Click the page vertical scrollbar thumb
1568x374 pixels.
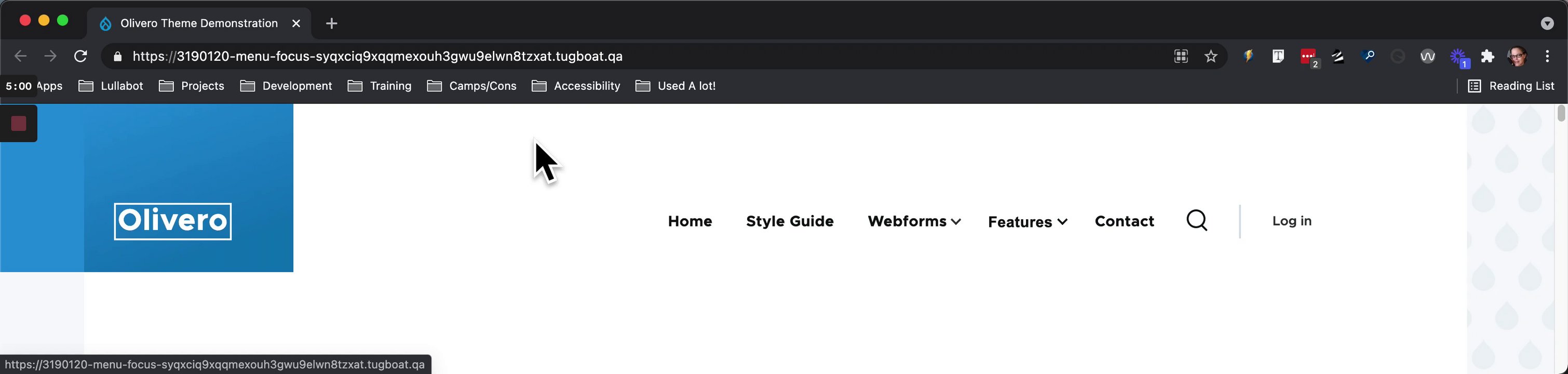pos(1561,113)
